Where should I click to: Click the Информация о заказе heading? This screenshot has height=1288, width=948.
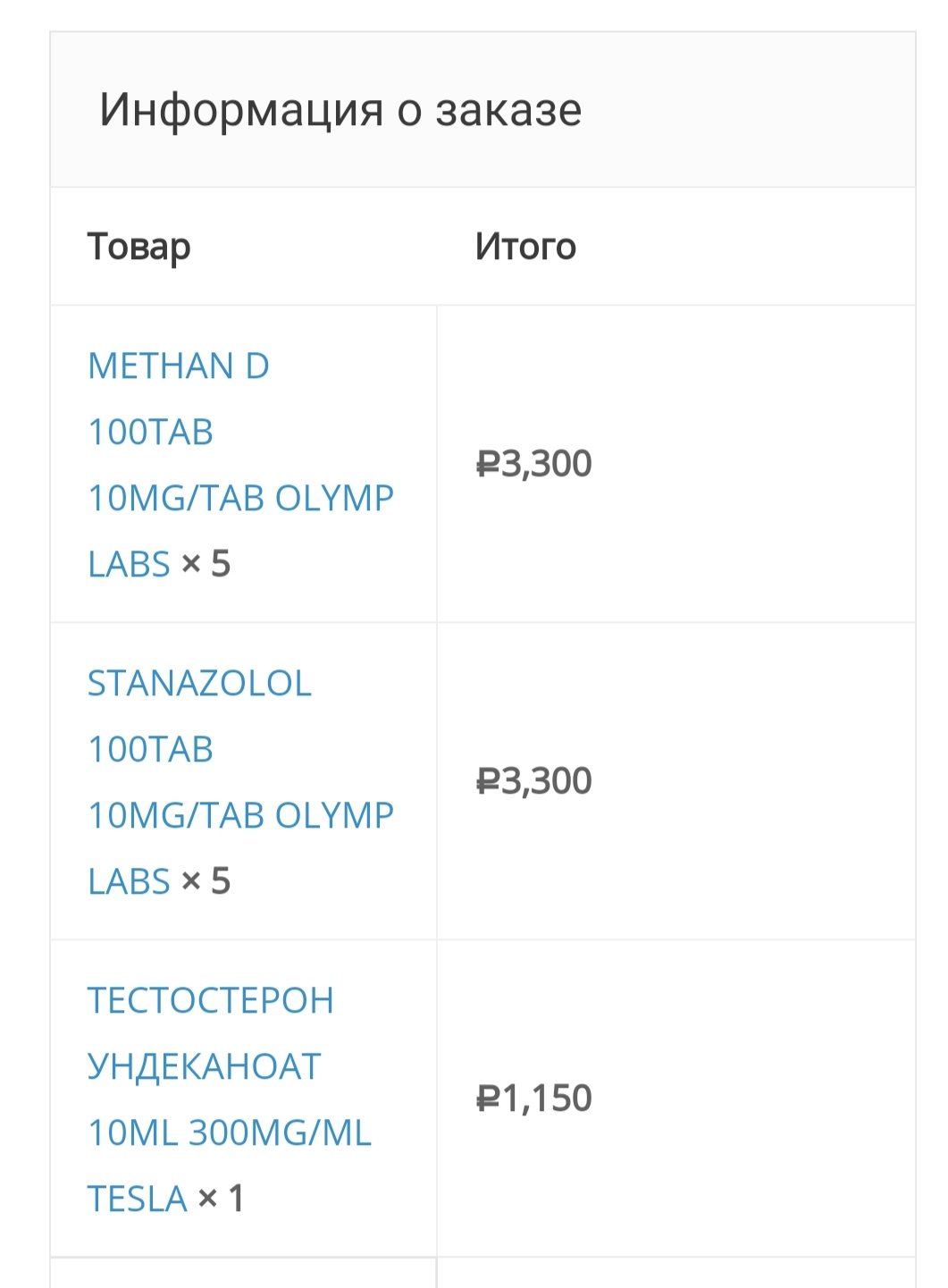click(x=340, y=110)
